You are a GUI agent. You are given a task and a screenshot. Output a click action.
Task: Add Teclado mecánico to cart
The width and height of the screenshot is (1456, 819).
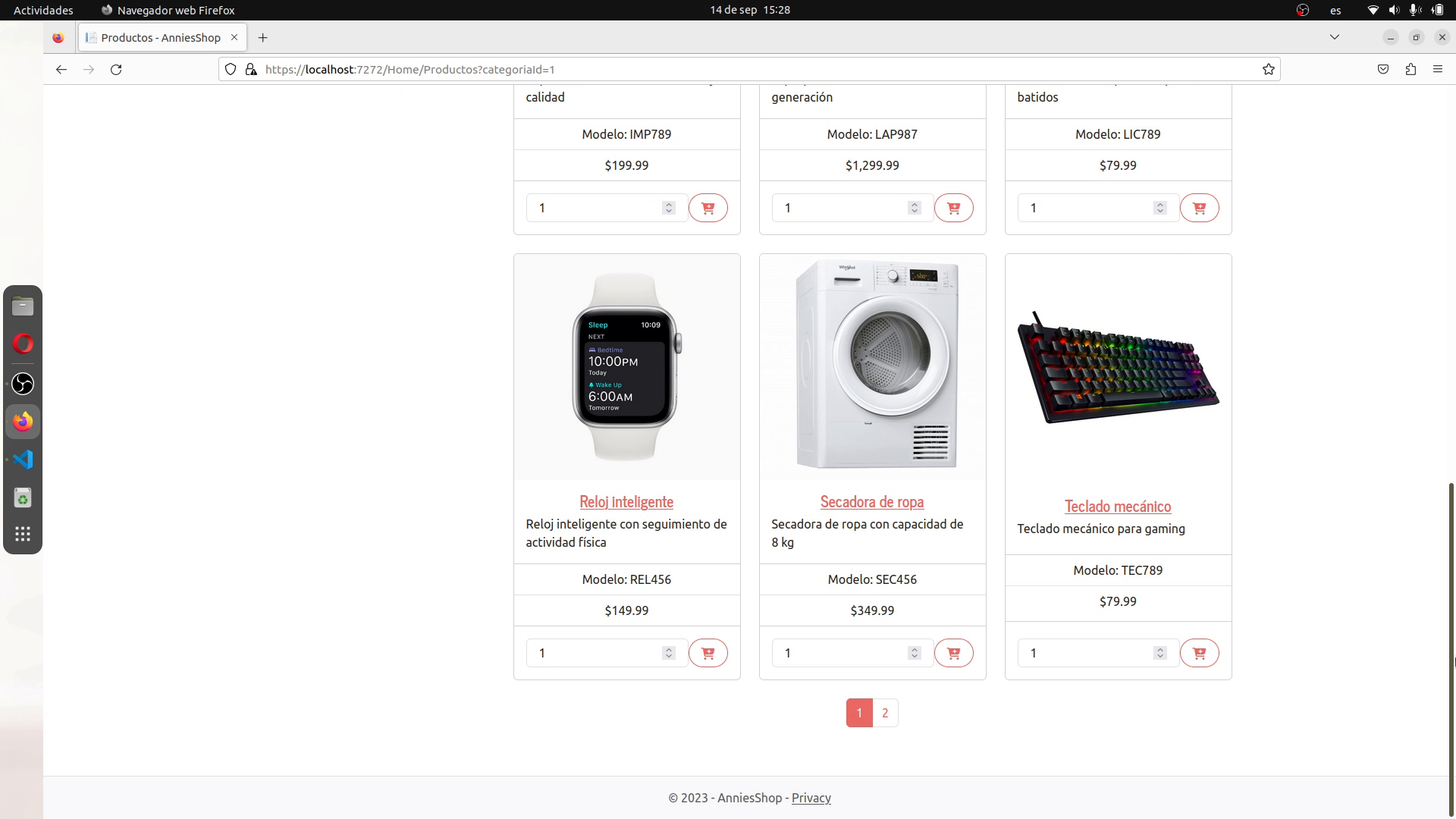pos(1199,653)
